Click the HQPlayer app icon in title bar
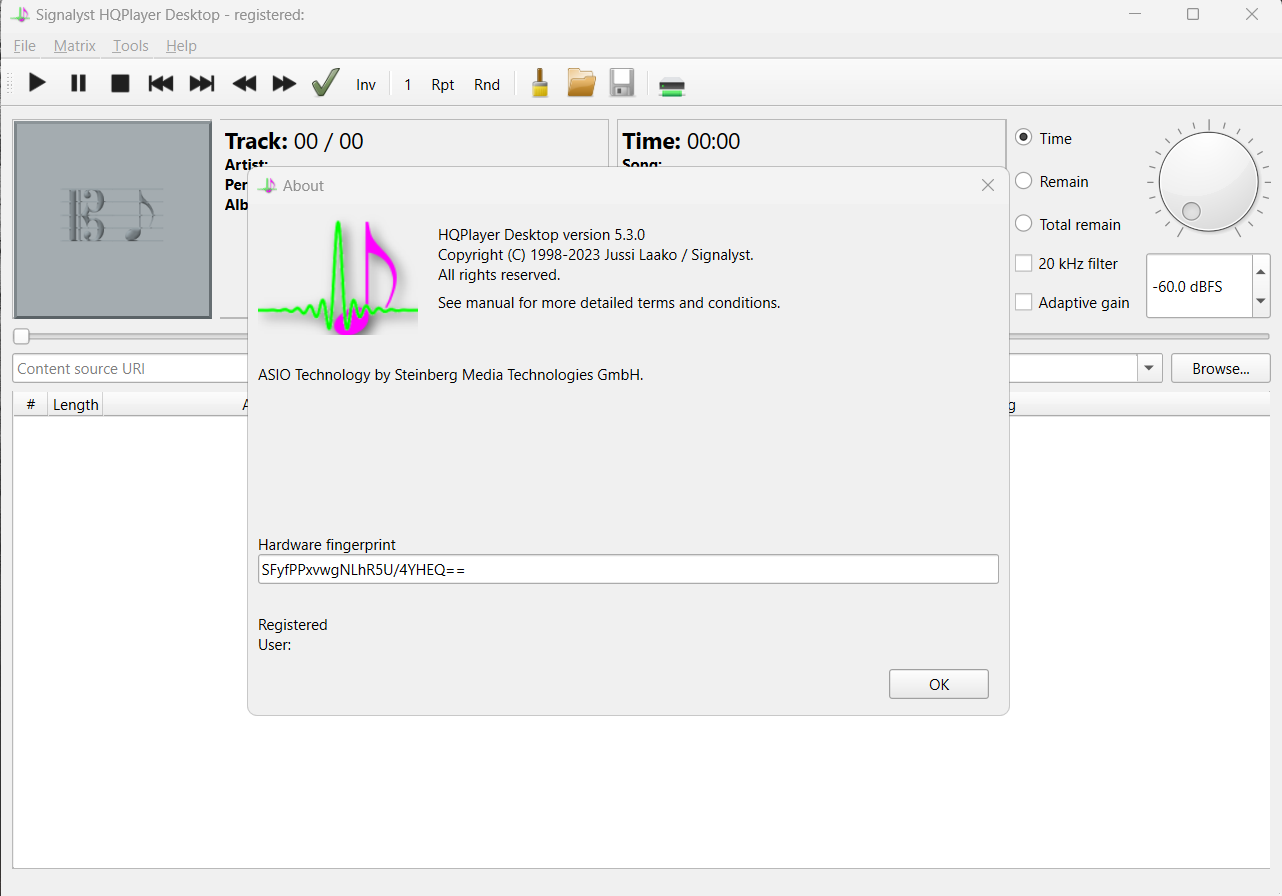The image size is (1282, 896). (x=20, y=14)
